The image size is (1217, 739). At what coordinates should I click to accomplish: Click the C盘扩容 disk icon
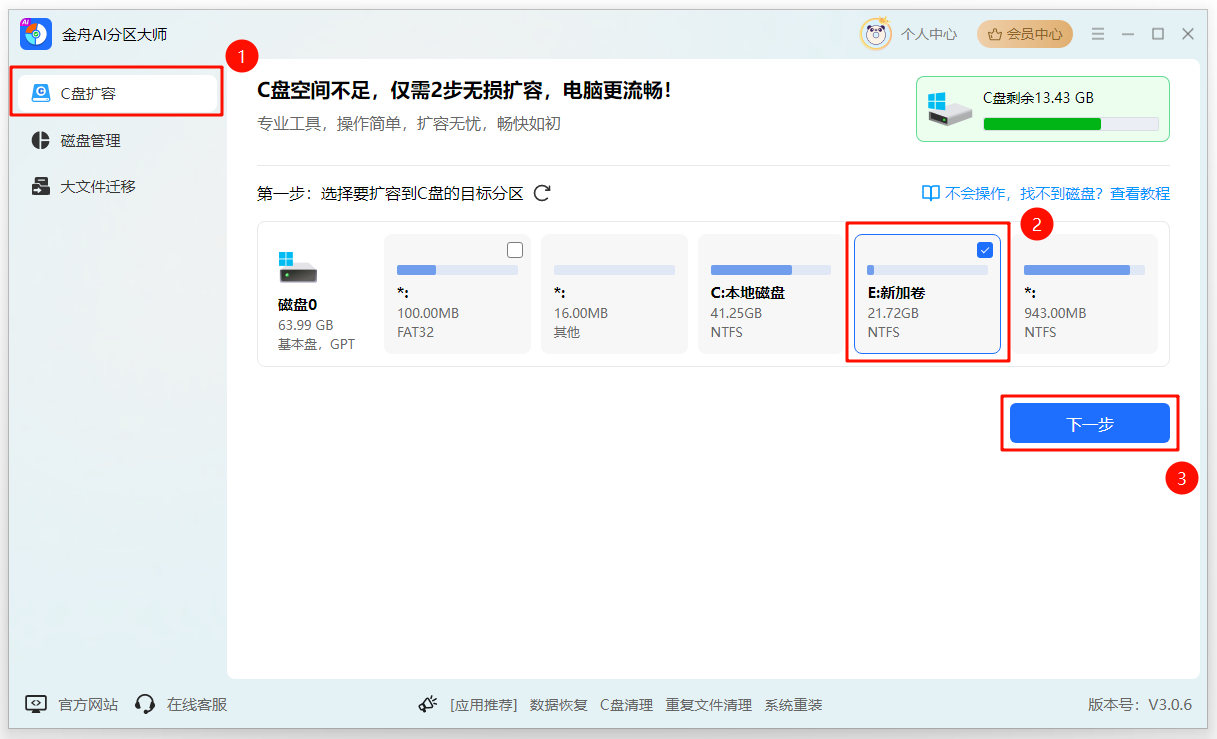click(40, 93)
